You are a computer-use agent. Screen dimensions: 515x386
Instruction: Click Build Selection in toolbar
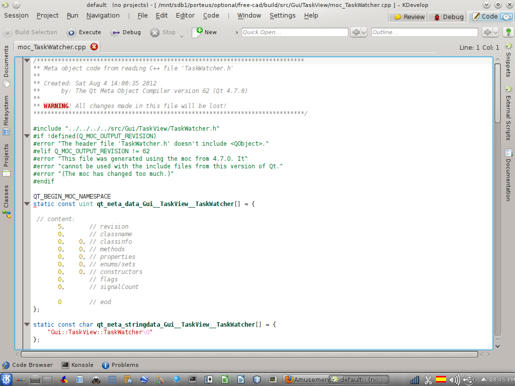tap(31, 32)
